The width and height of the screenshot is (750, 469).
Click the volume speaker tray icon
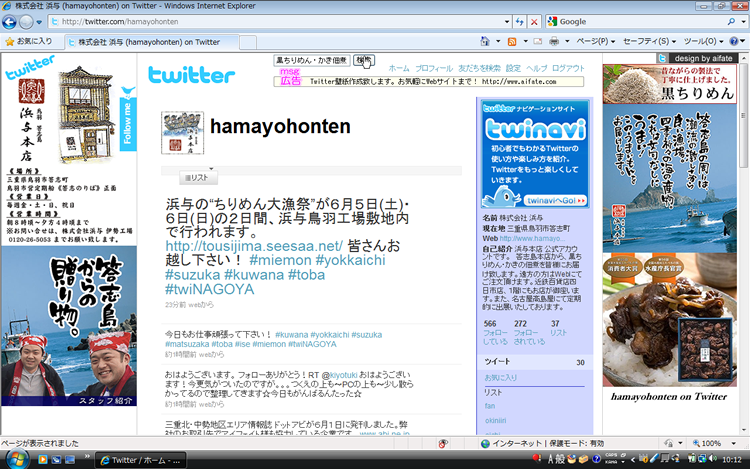[714, 459]
